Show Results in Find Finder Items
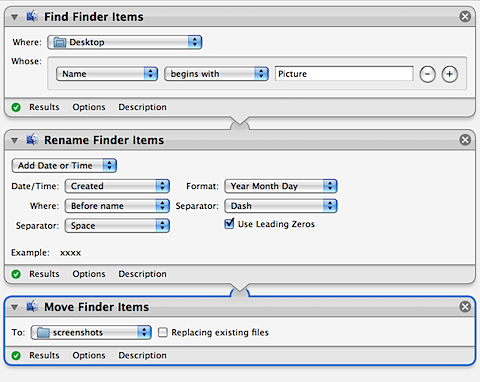Image resolution: width=480 pixels, height=382 pixels. pyautogui.click(x=44, y=107)
